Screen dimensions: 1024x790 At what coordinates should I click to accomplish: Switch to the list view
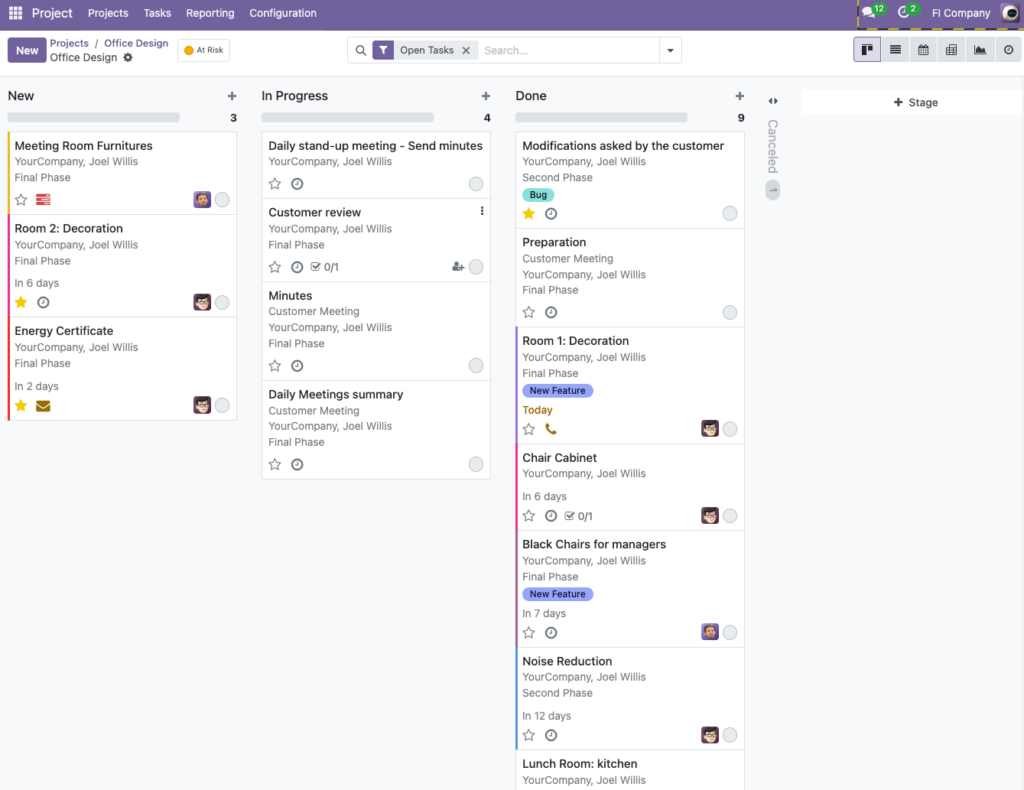895,50
